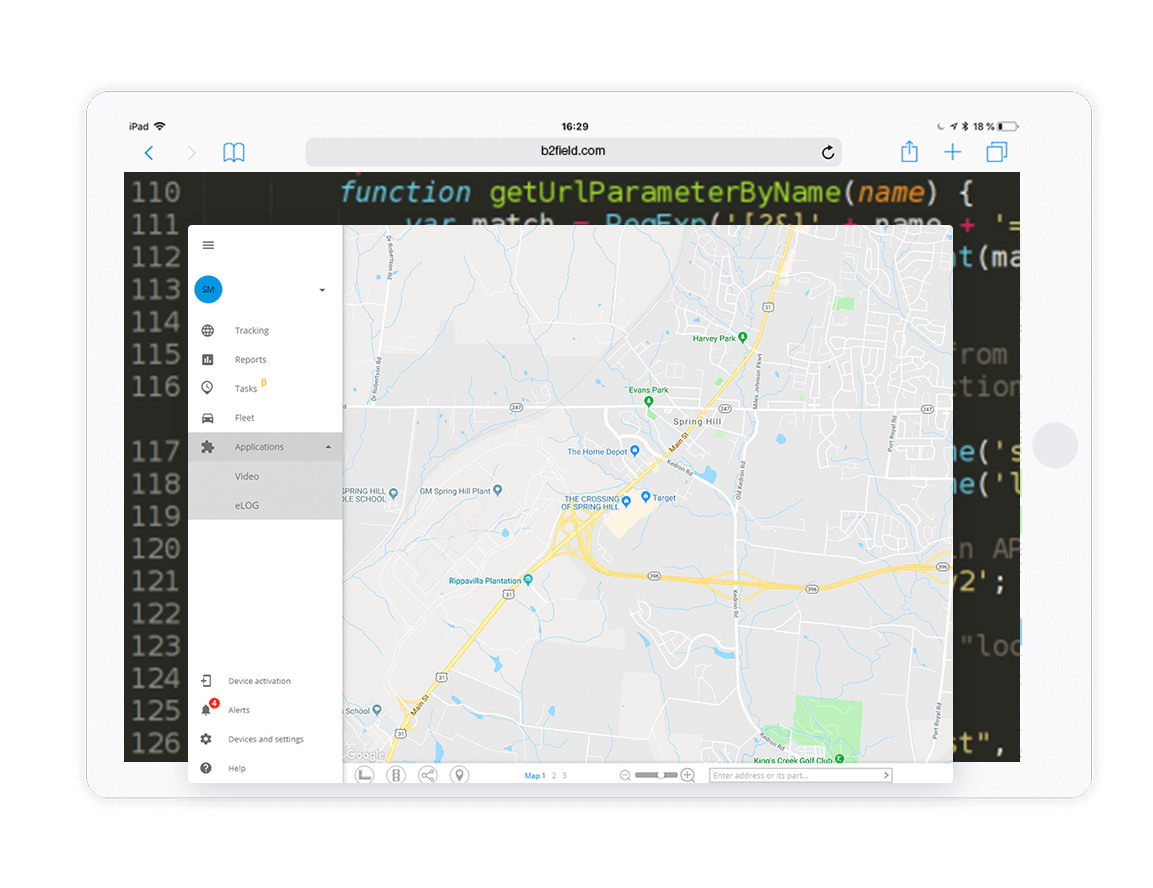This screenshot has height=888, width=1153.
Task: Open a new Safari tab
Action: [952, 152]
